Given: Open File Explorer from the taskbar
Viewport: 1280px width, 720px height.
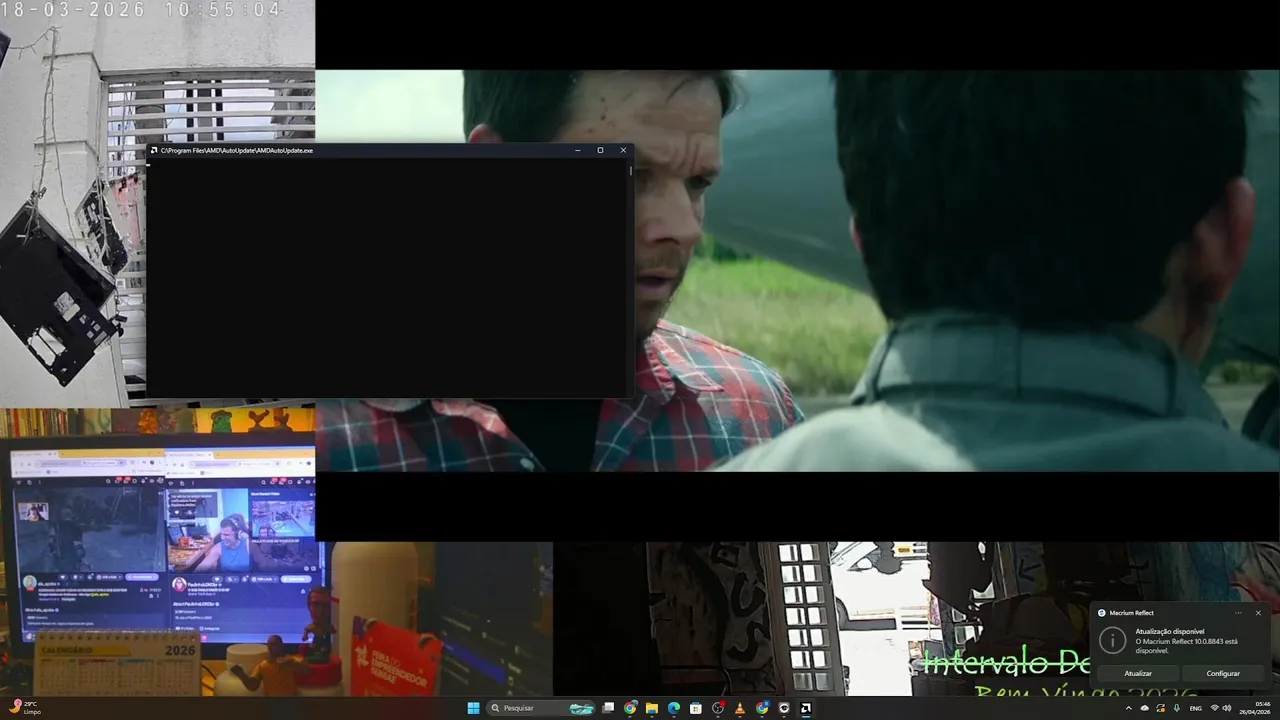Looking at the screenshot, I should point(652,708).
